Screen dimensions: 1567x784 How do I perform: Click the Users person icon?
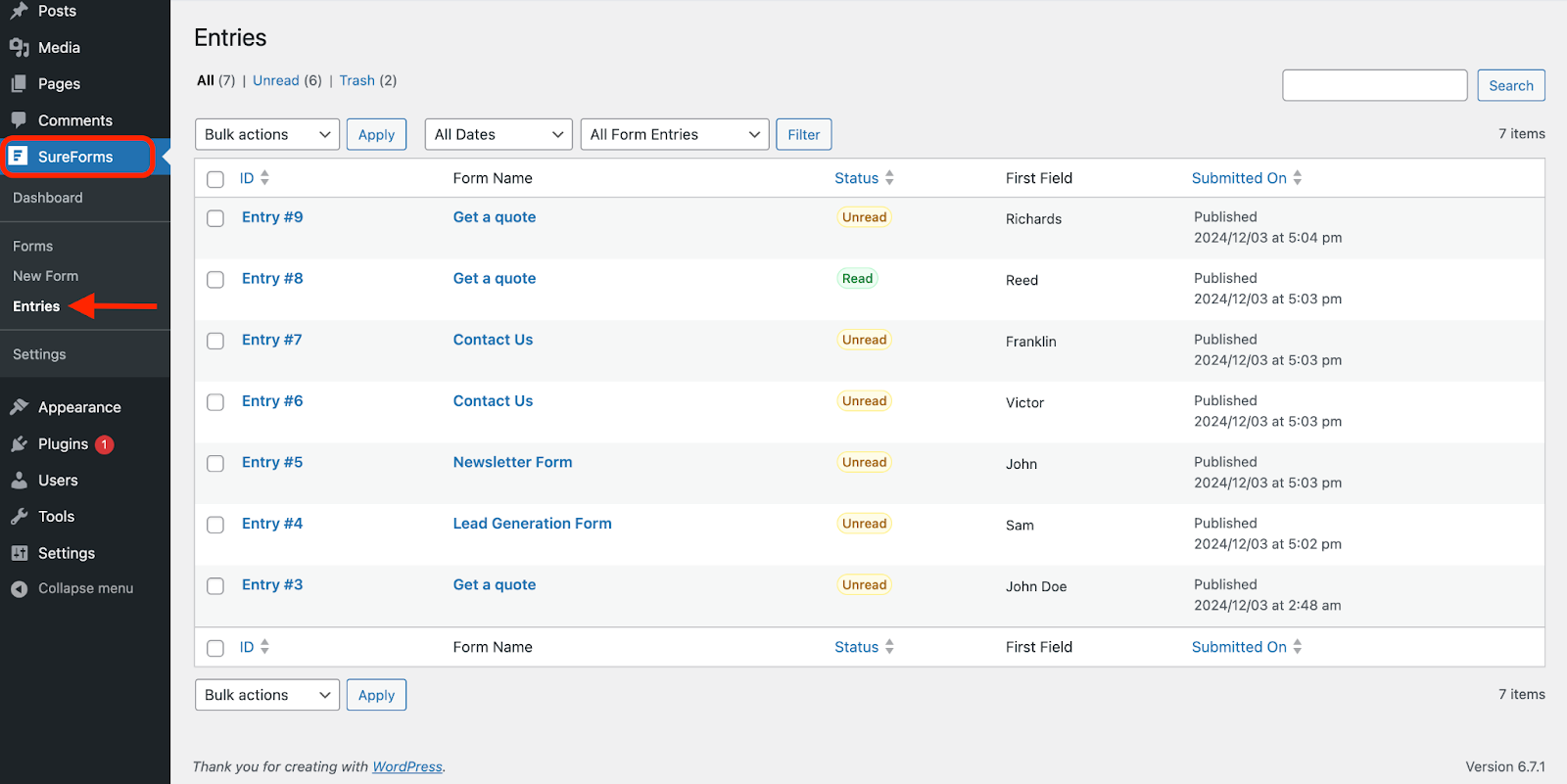click(x=19, y=480)
